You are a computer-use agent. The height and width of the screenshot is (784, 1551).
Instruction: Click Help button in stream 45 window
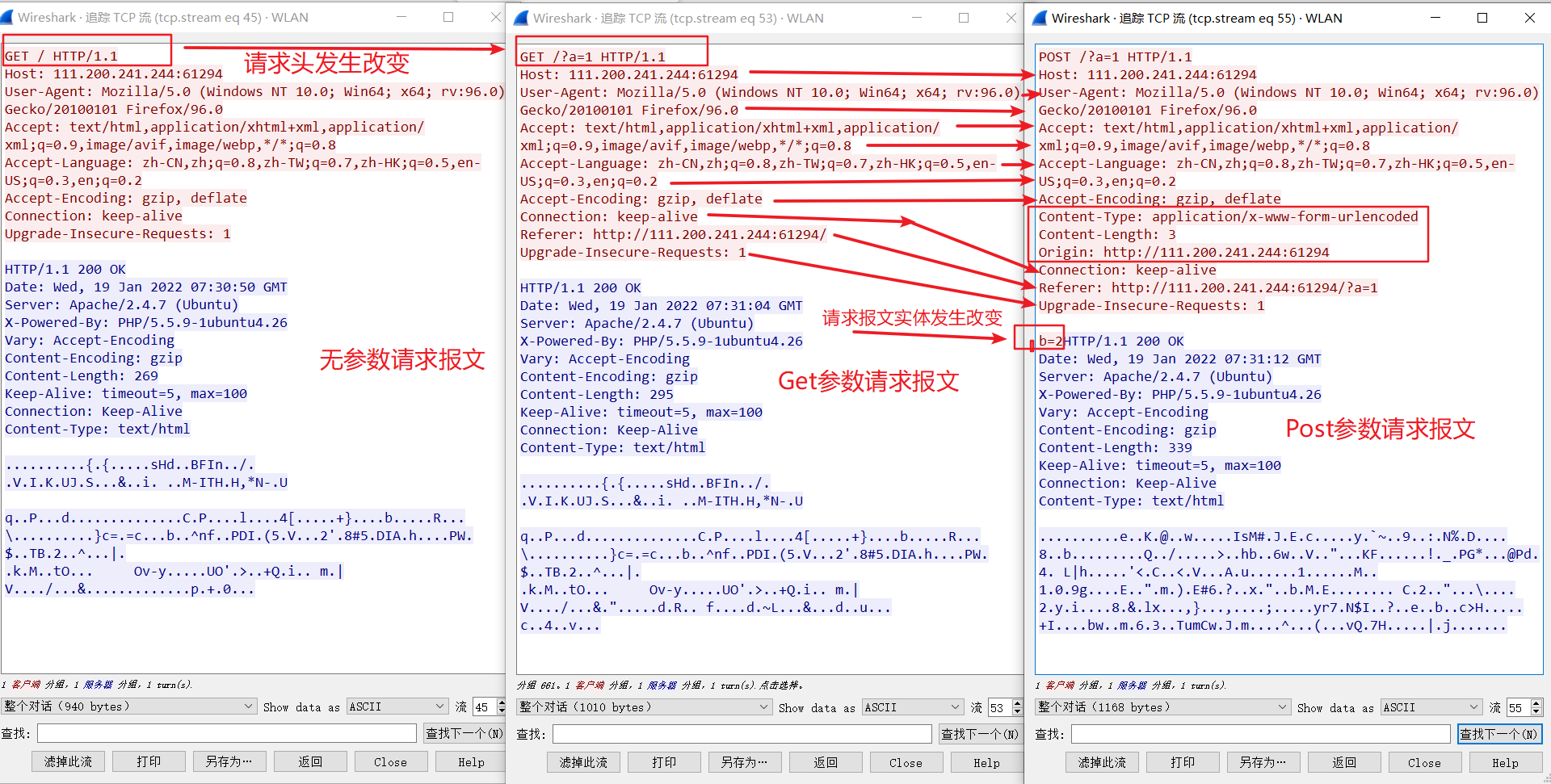[471, 761]
